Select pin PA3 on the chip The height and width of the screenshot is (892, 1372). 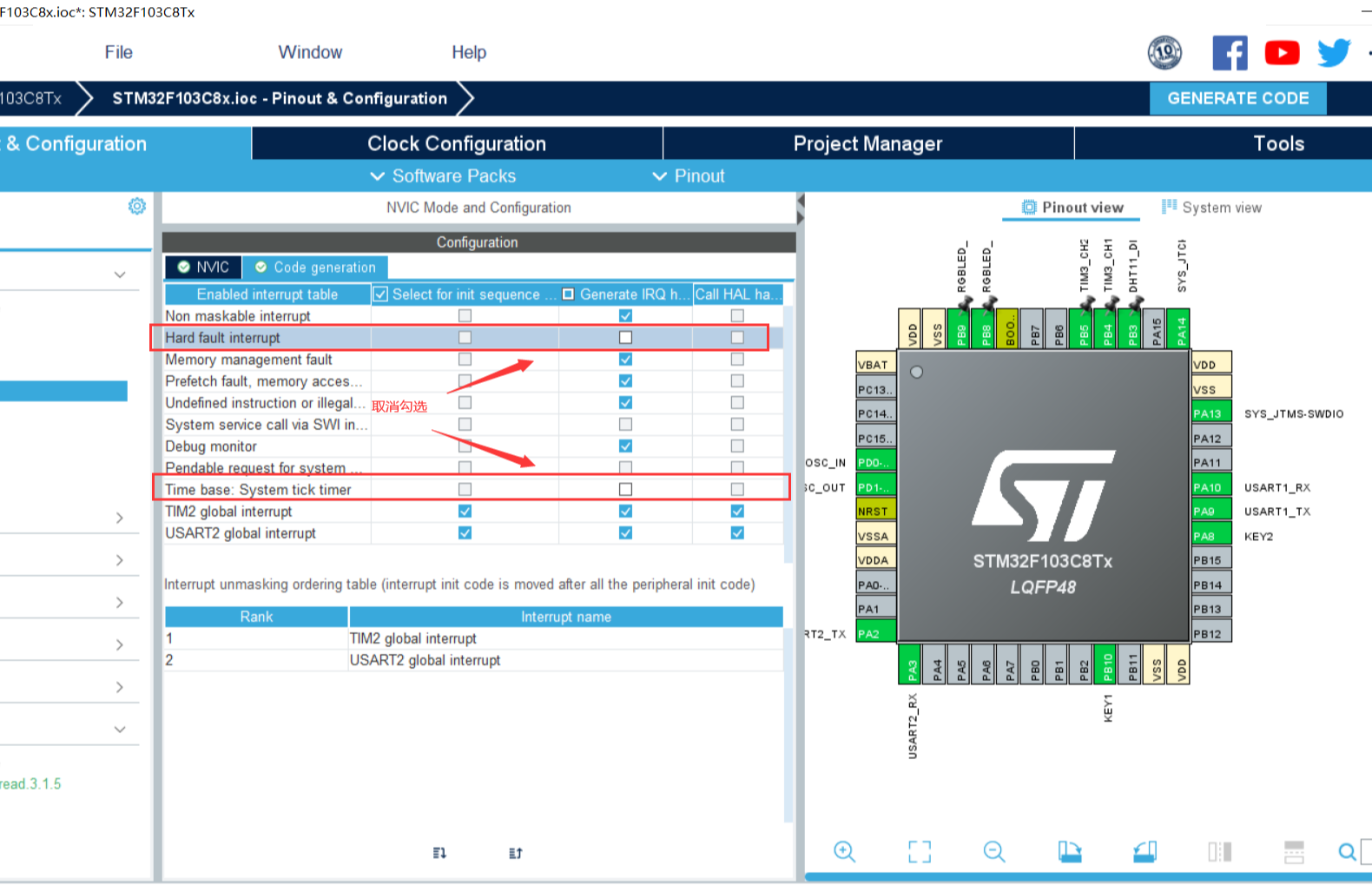(911, 664)
